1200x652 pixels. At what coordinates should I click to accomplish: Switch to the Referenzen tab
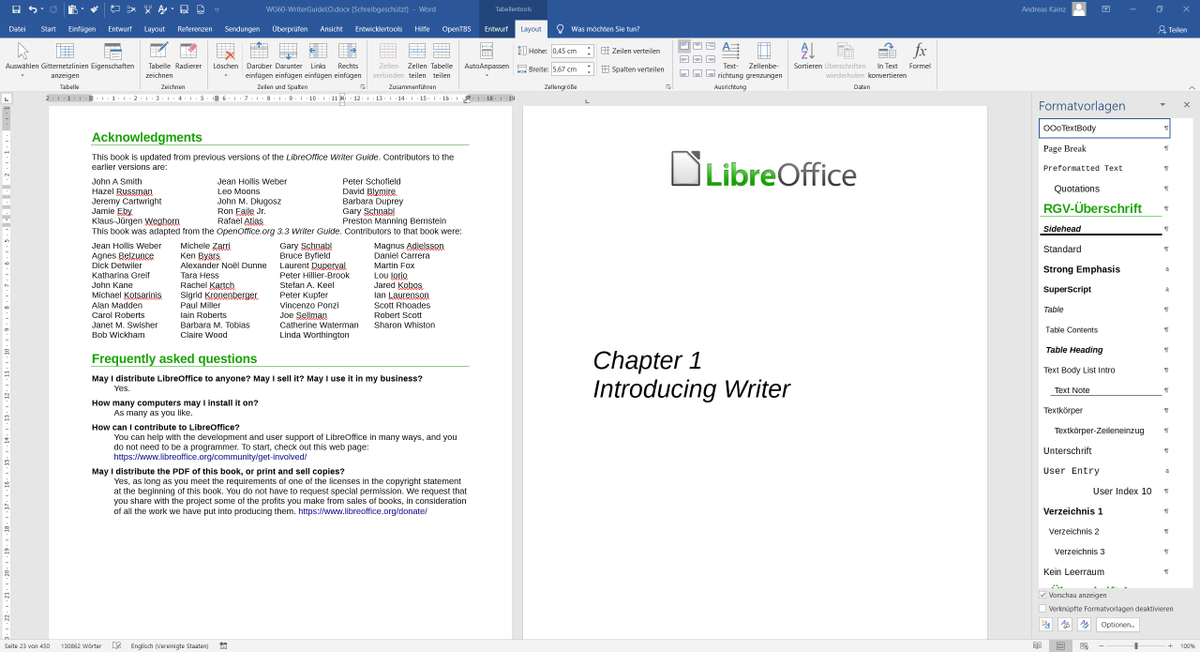tap(194, 29)
